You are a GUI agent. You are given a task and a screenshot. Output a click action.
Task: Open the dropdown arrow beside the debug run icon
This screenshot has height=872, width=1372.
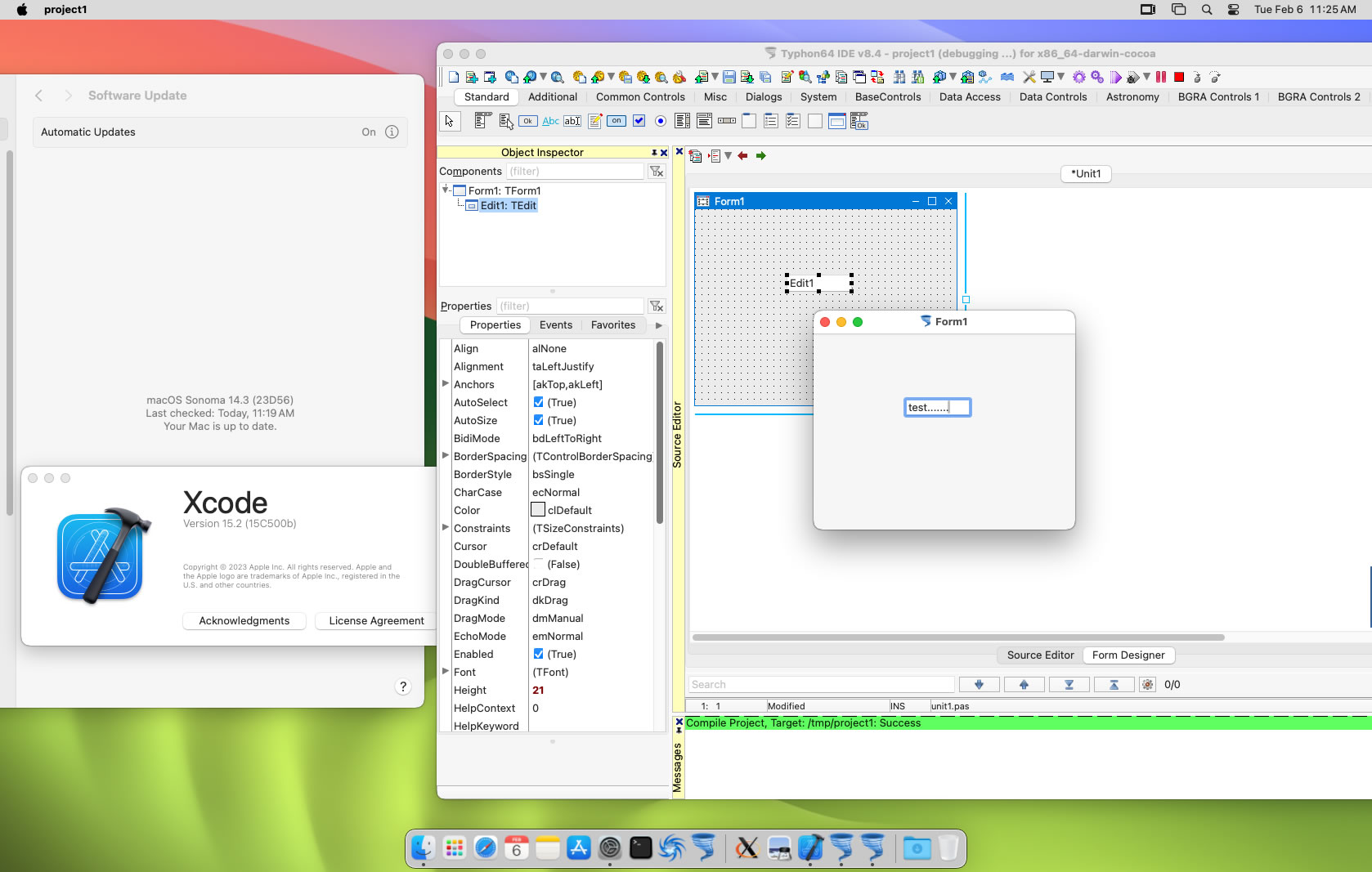[1146, 77]
